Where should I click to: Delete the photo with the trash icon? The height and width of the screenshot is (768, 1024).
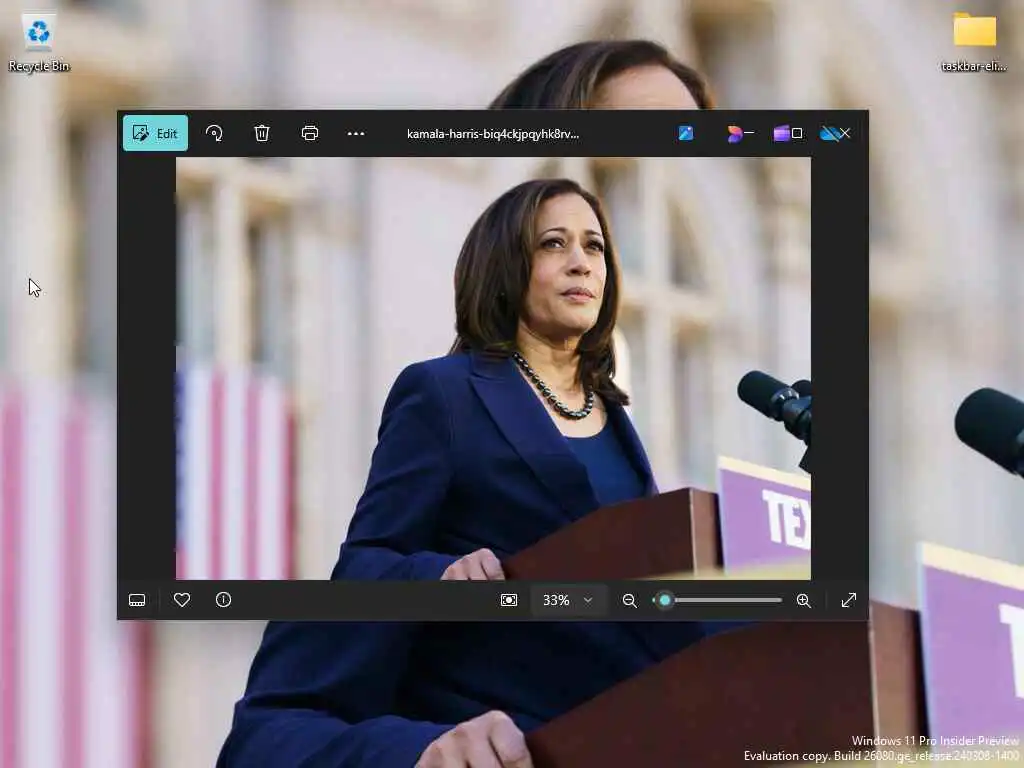[262, 133]
